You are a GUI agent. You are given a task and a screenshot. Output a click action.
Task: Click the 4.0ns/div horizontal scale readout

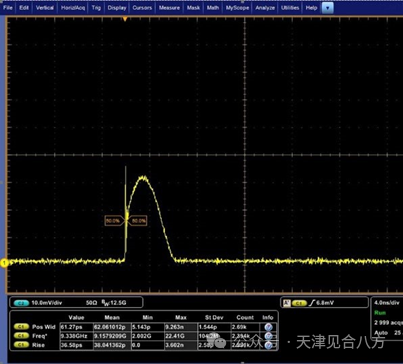[387, 303]
